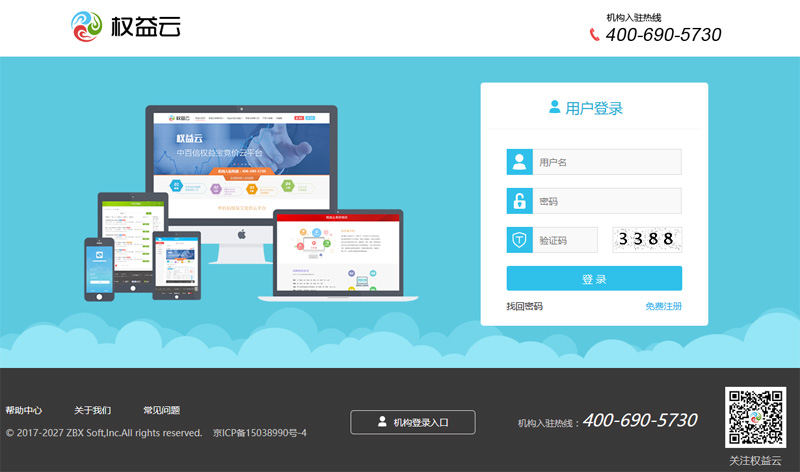The width and height of the screenshot is (800, 472).
Task: Refresh the captcha image showing 3388
Action: [x=647, y=240]
